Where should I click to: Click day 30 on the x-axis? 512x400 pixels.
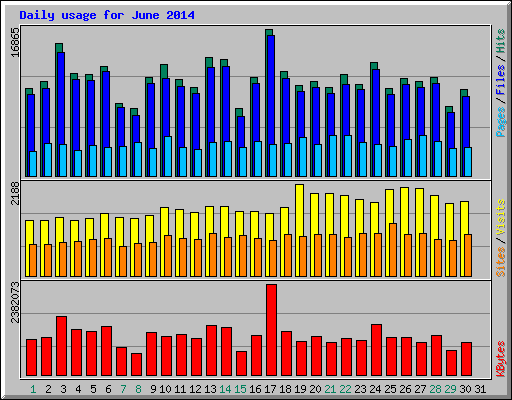click(465, 389)
